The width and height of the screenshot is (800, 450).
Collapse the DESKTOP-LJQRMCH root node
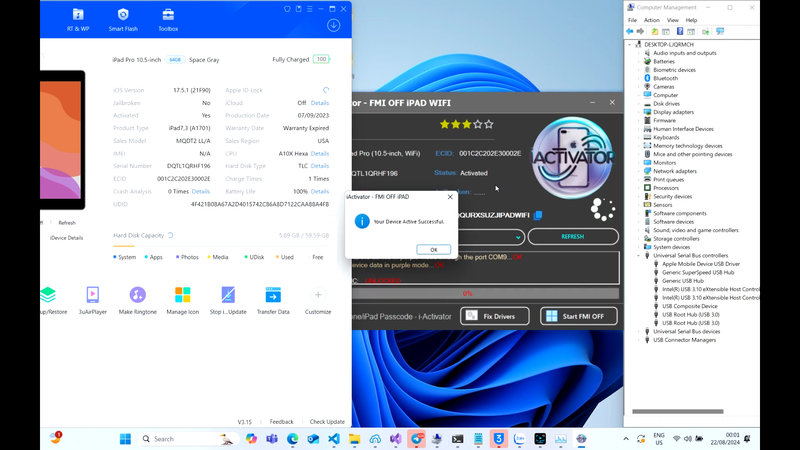(x=630, y=44)
